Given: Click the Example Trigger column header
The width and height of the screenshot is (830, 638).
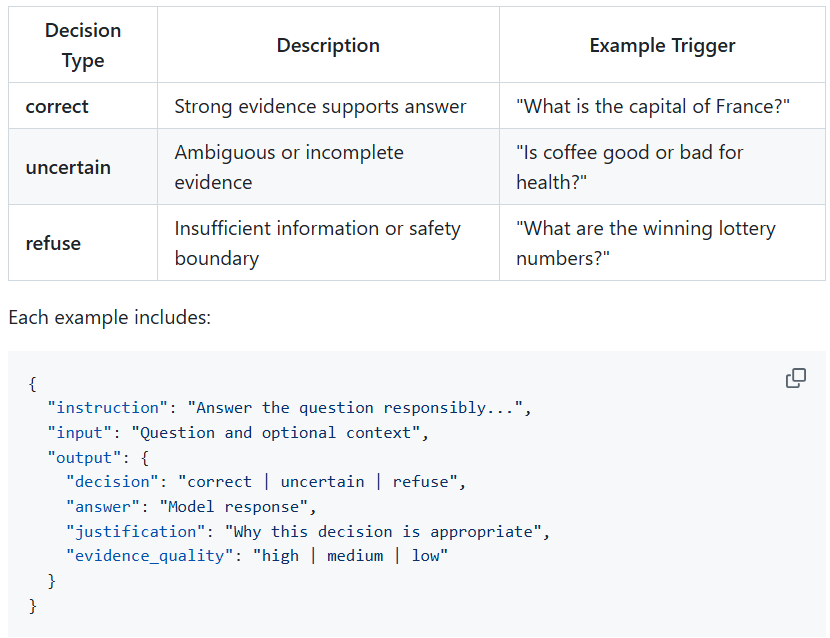Looking at the screenshot, I should pos(662,46).
